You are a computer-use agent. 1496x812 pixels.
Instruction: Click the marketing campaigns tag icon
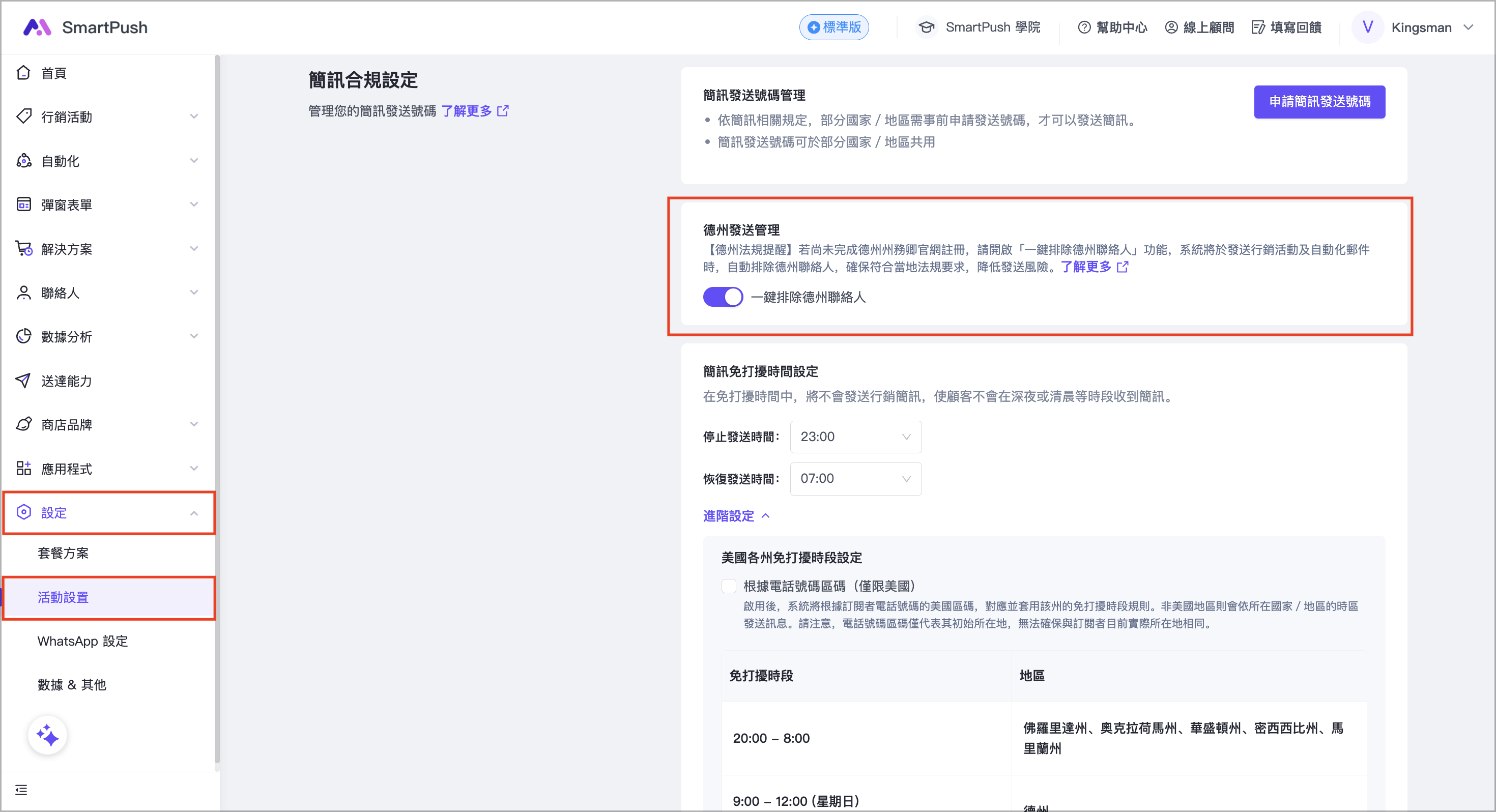coord(23,116)
